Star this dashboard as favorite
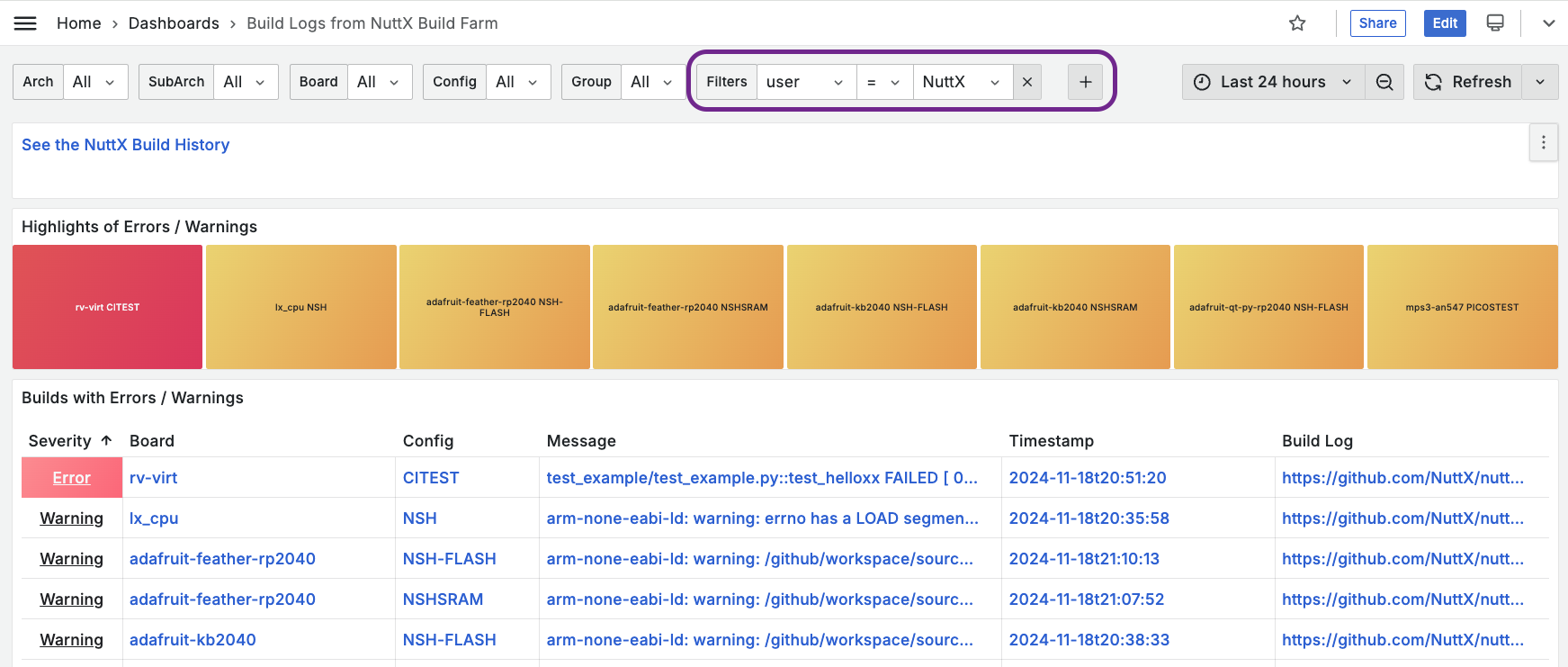This screenshot has width=1568, height=667. (x=1297, y=23)
